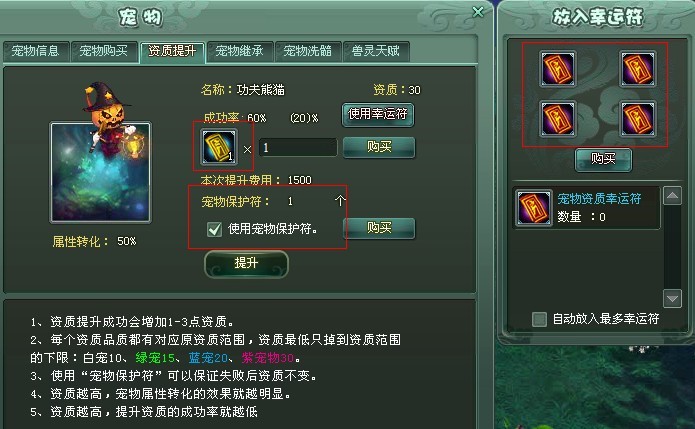Click the yellow talisman item icon

219,147
